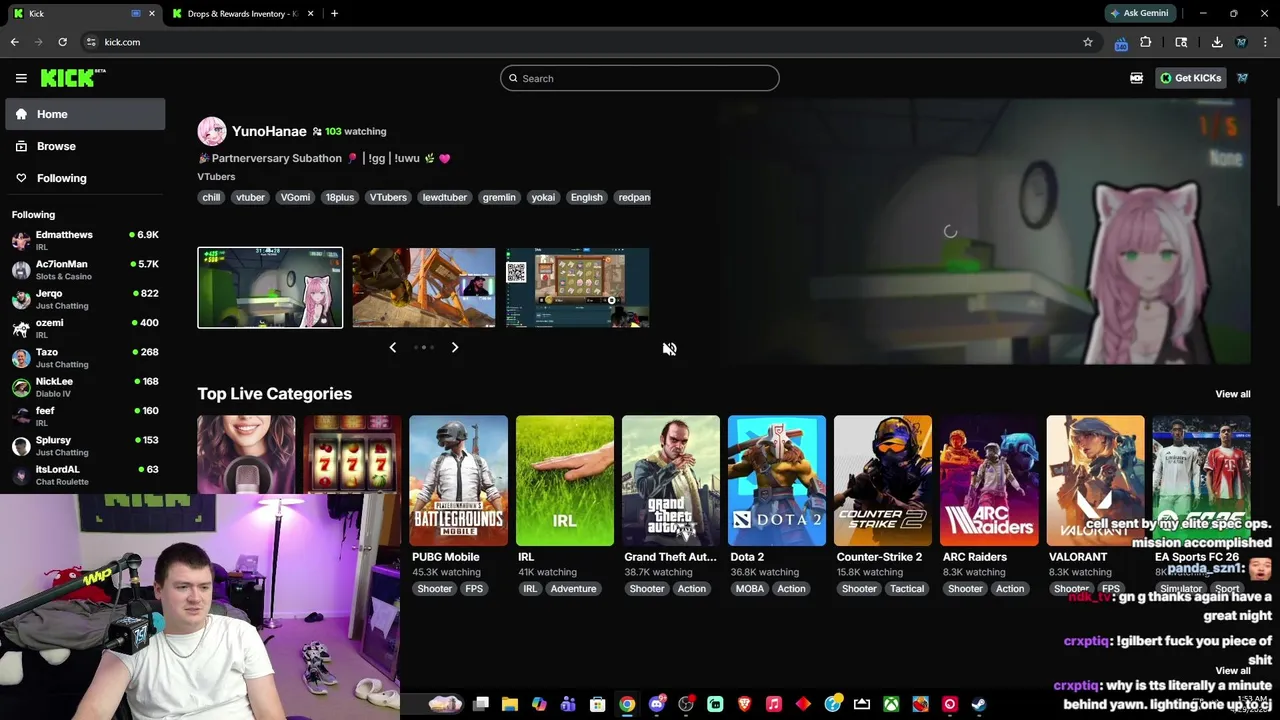This screenshot has height=720, width=1280.
Task: Open Chrome from the taskbar
Action: pyautogui.click(x=627, y=704)
